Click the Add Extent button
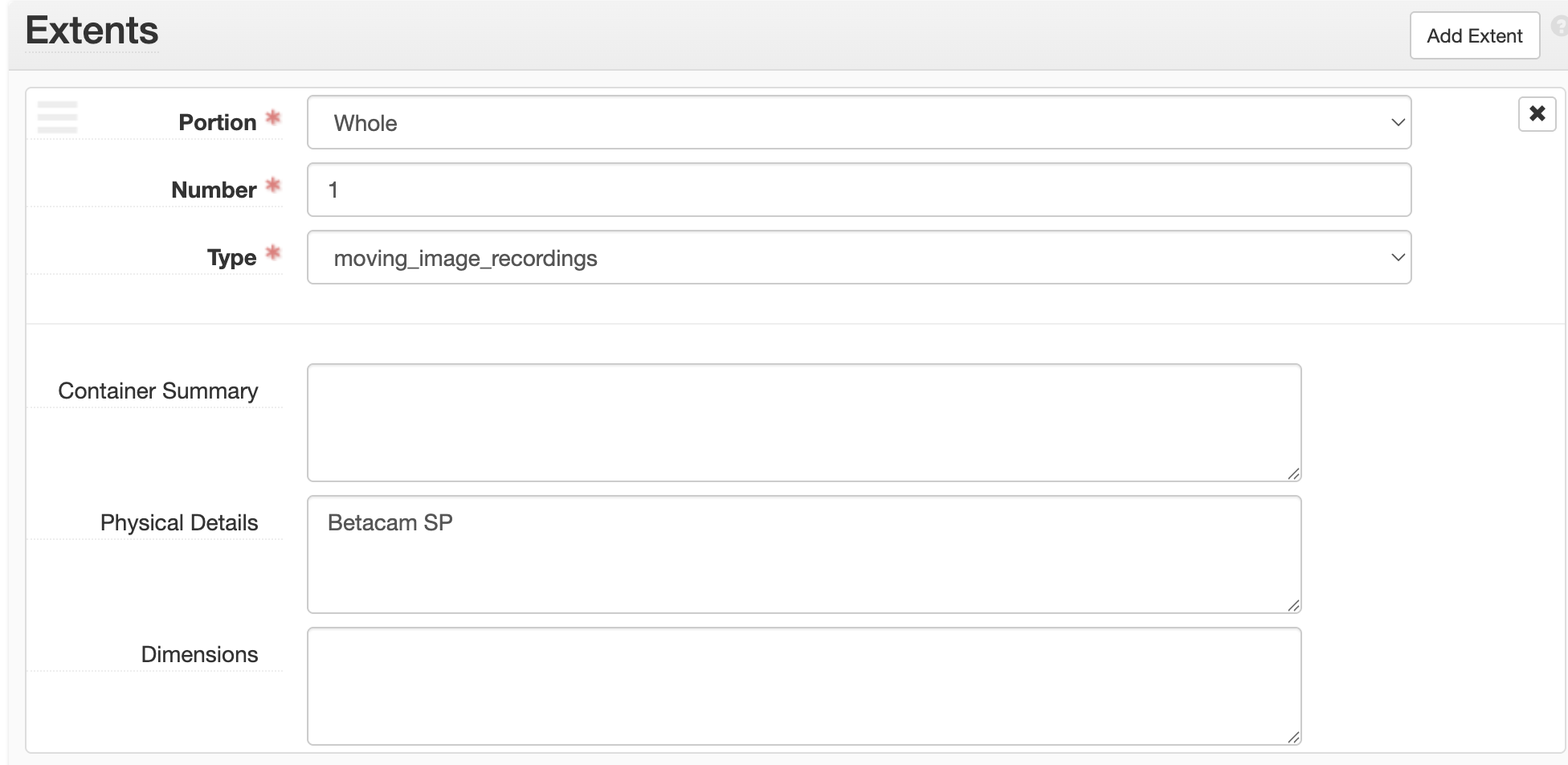 (1474, 35)
